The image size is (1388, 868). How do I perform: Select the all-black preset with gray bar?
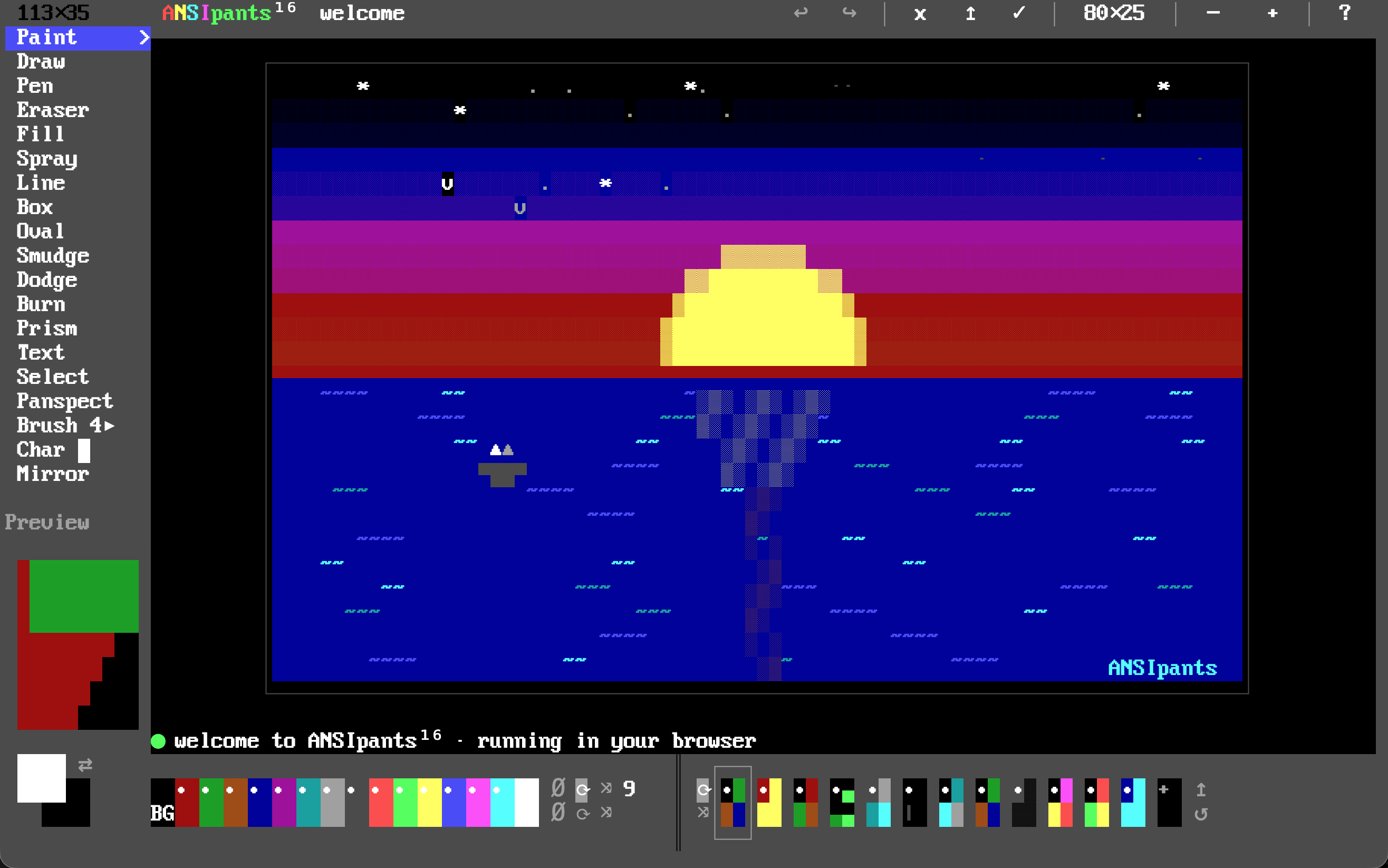click(914, 802)
